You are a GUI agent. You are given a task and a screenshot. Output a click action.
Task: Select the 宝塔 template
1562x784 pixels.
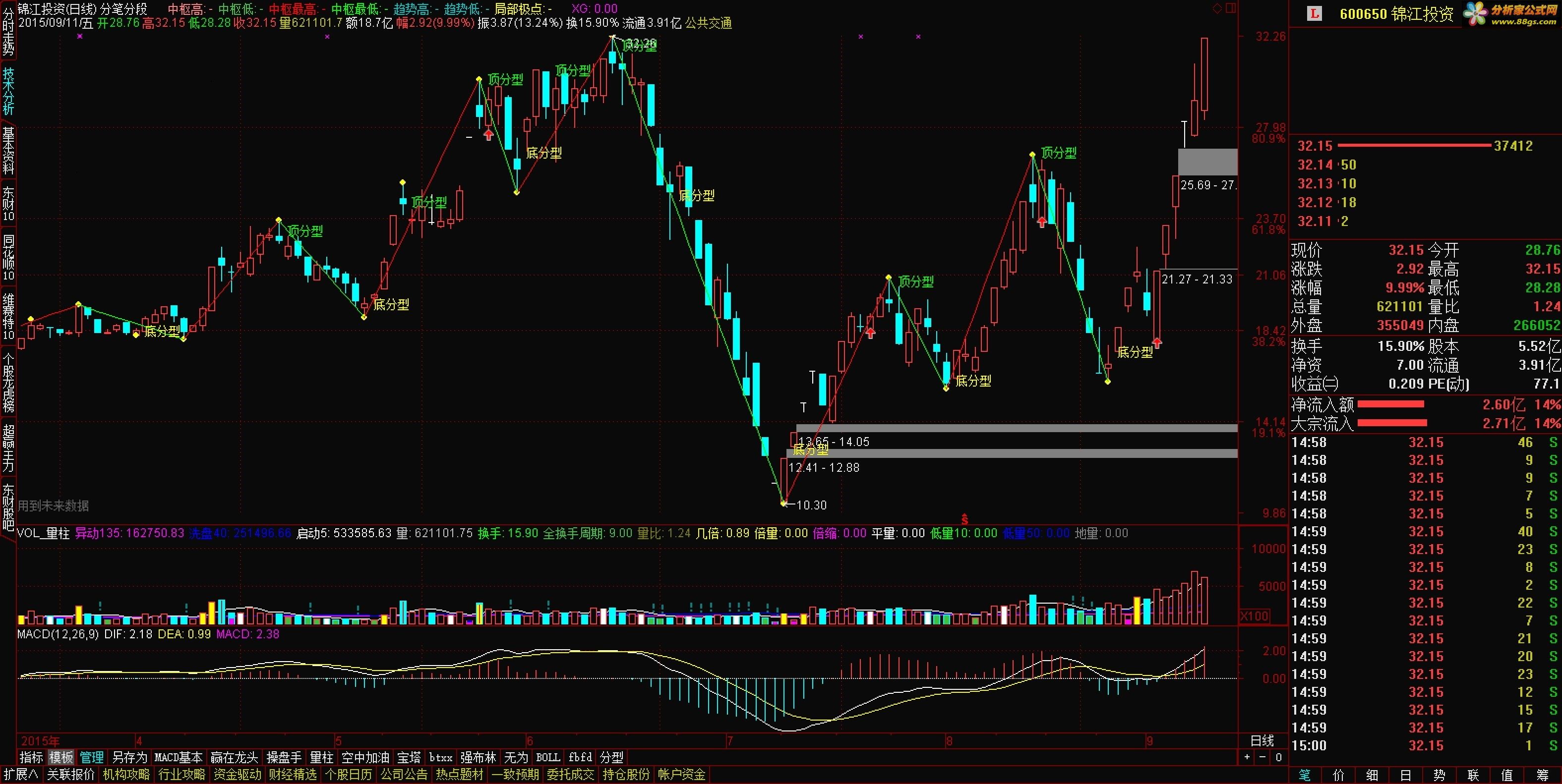(409, 757)
